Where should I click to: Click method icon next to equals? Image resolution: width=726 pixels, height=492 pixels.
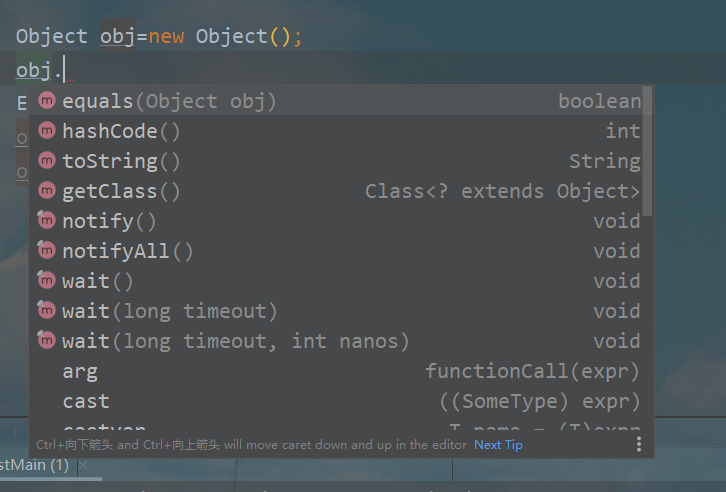tap(47, 100)
